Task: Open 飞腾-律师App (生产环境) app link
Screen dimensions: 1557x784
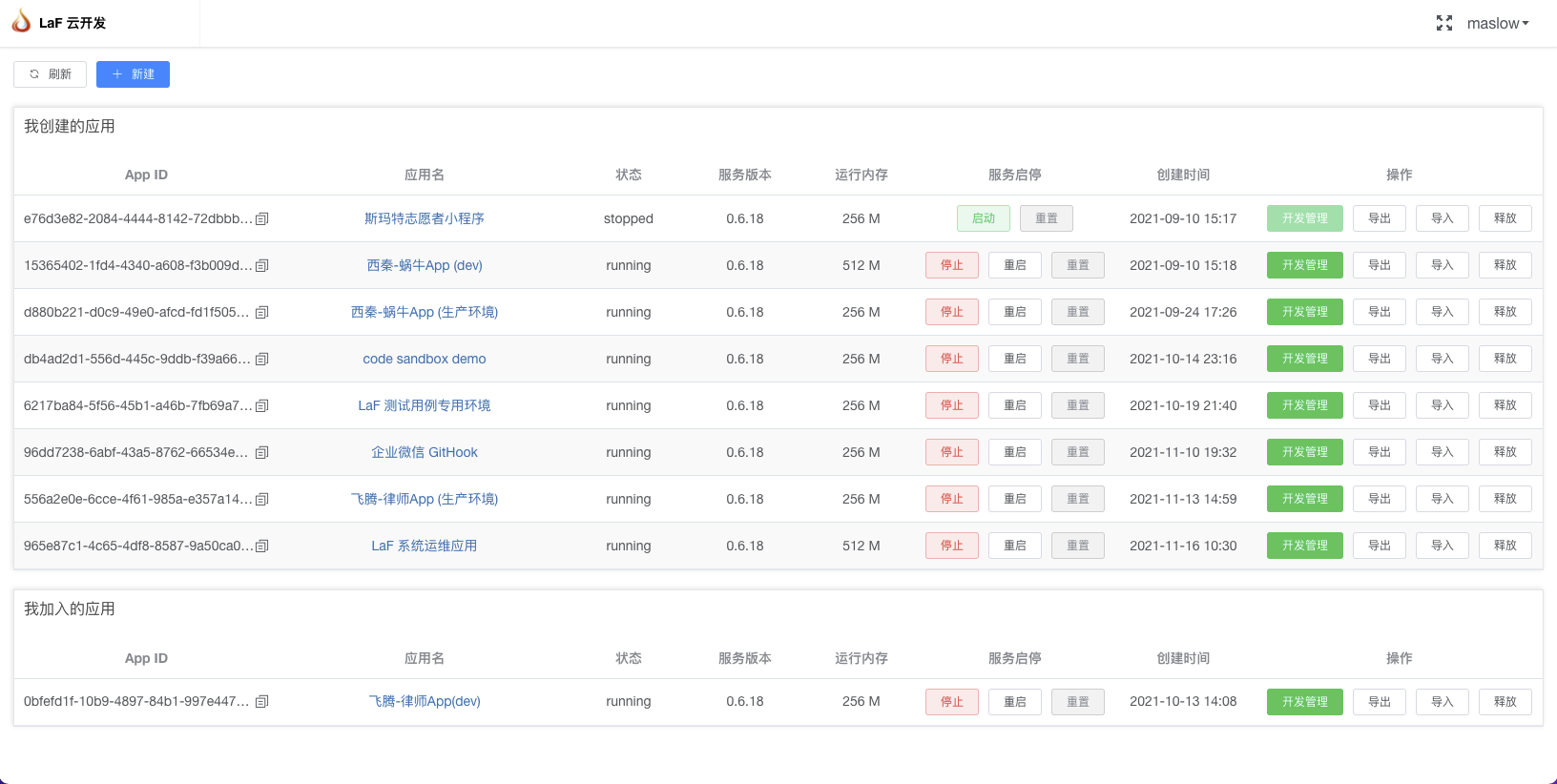Action: (425, 499)
